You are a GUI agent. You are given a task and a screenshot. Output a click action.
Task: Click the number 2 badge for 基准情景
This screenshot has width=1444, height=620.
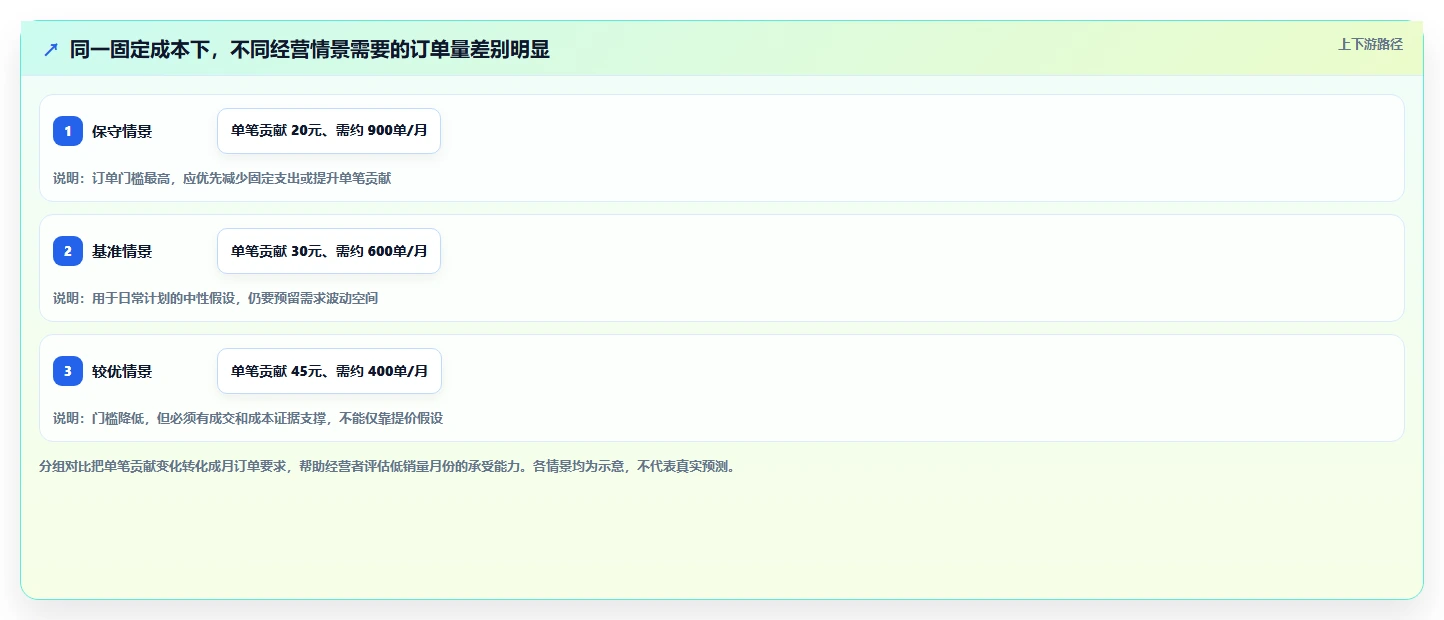(x=68, y=251)
